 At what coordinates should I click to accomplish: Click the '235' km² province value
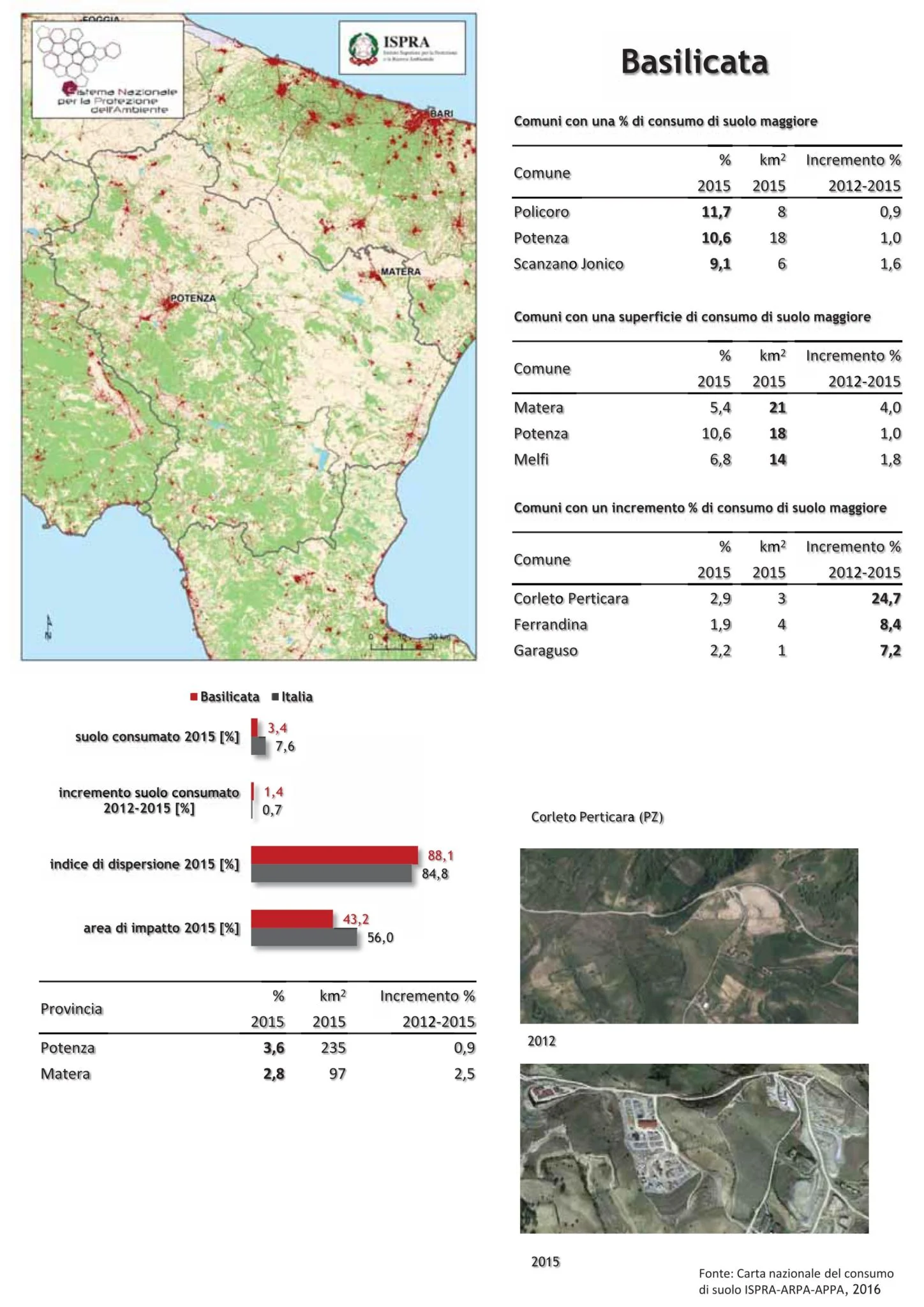click(x=334, y=1048)
